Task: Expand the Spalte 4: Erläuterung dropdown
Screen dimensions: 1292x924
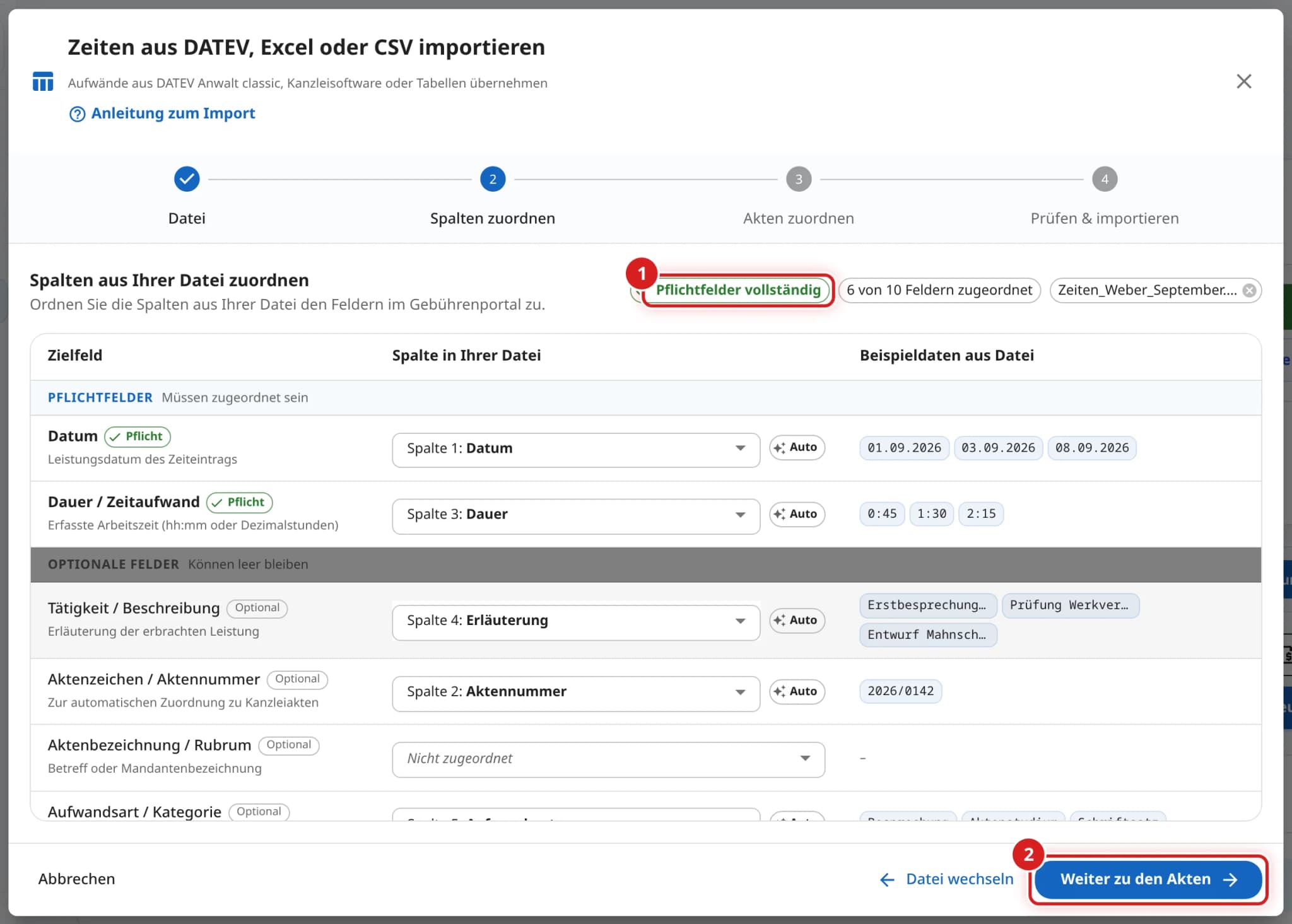Action: pyautogui.click(x=575, y=622)
